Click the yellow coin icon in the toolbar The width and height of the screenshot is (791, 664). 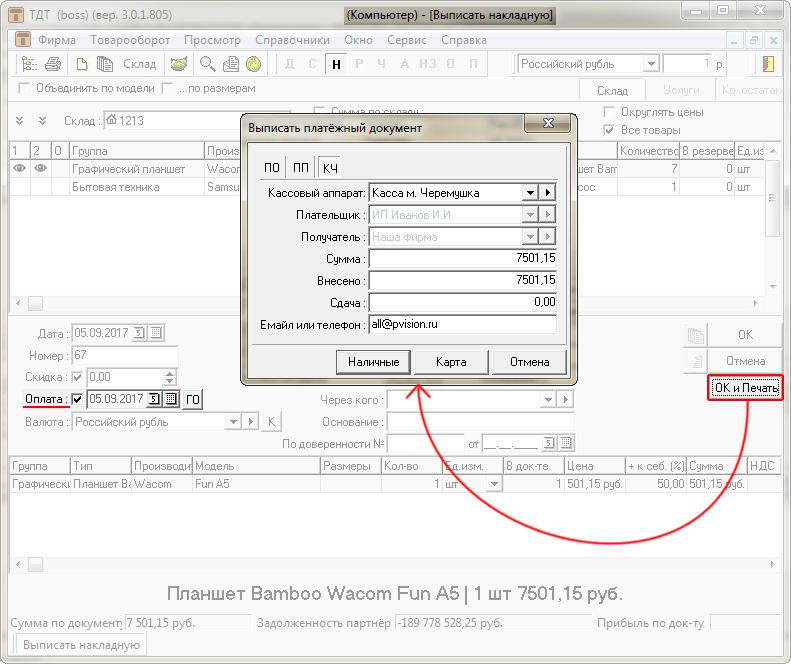tap(254, 64)
